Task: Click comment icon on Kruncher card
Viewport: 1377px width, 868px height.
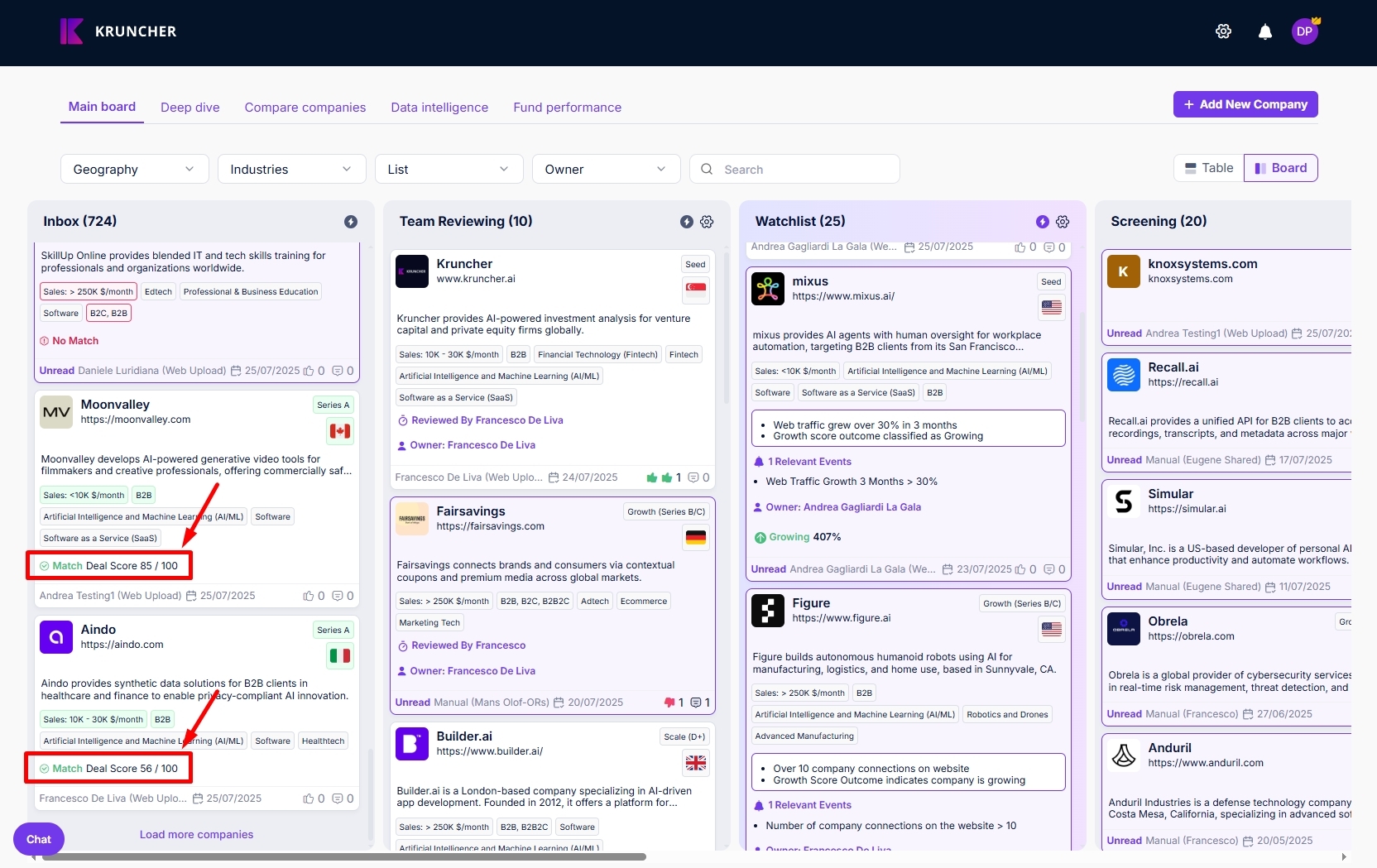Action: 693,477
